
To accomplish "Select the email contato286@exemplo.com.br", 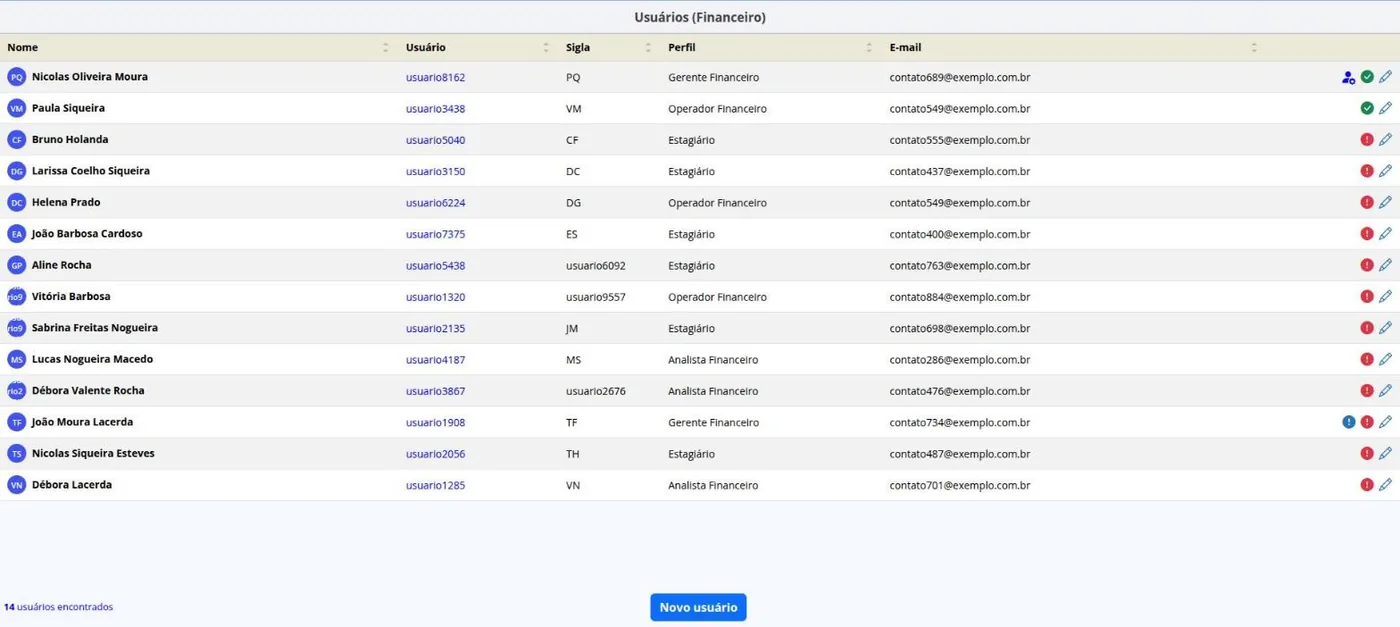I will coord(960,360).
